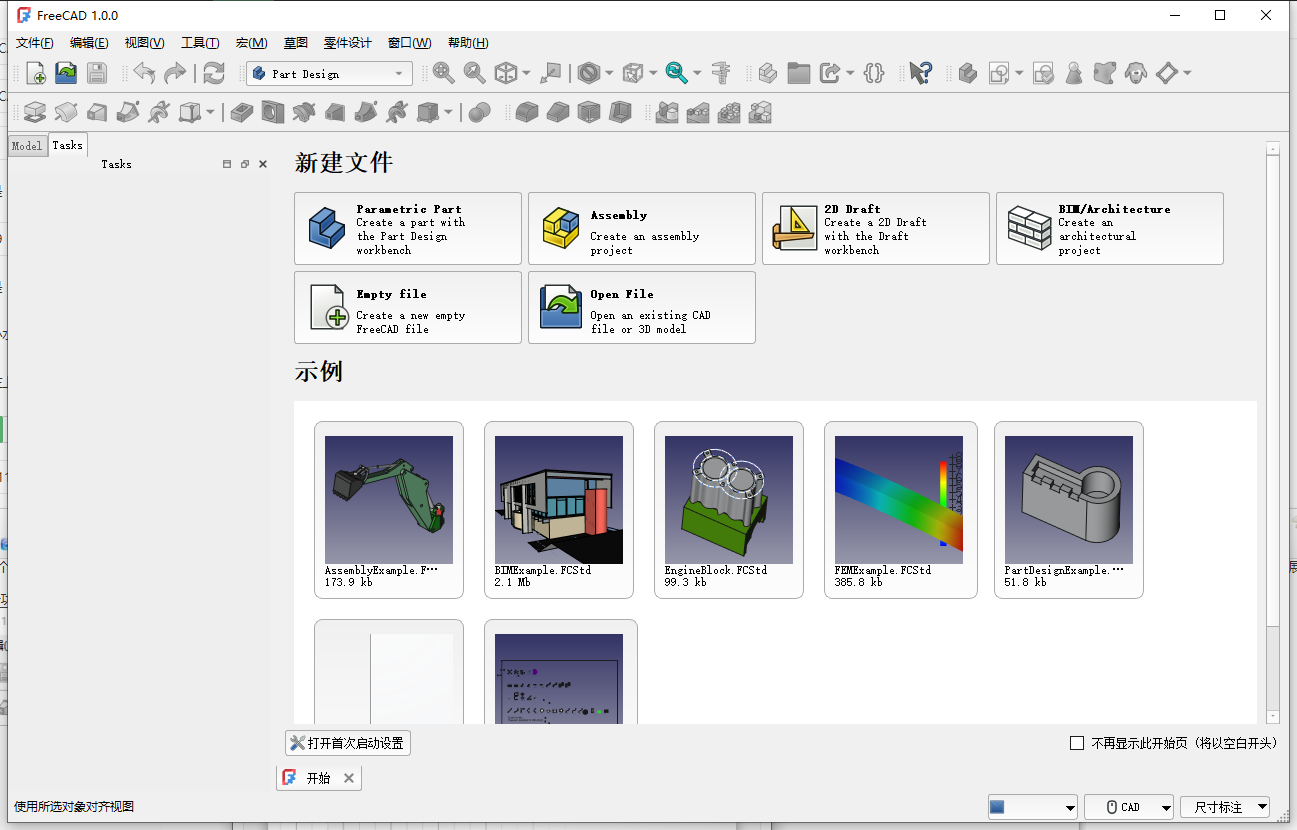Close the Tasks panel with its X

(263, 164)
